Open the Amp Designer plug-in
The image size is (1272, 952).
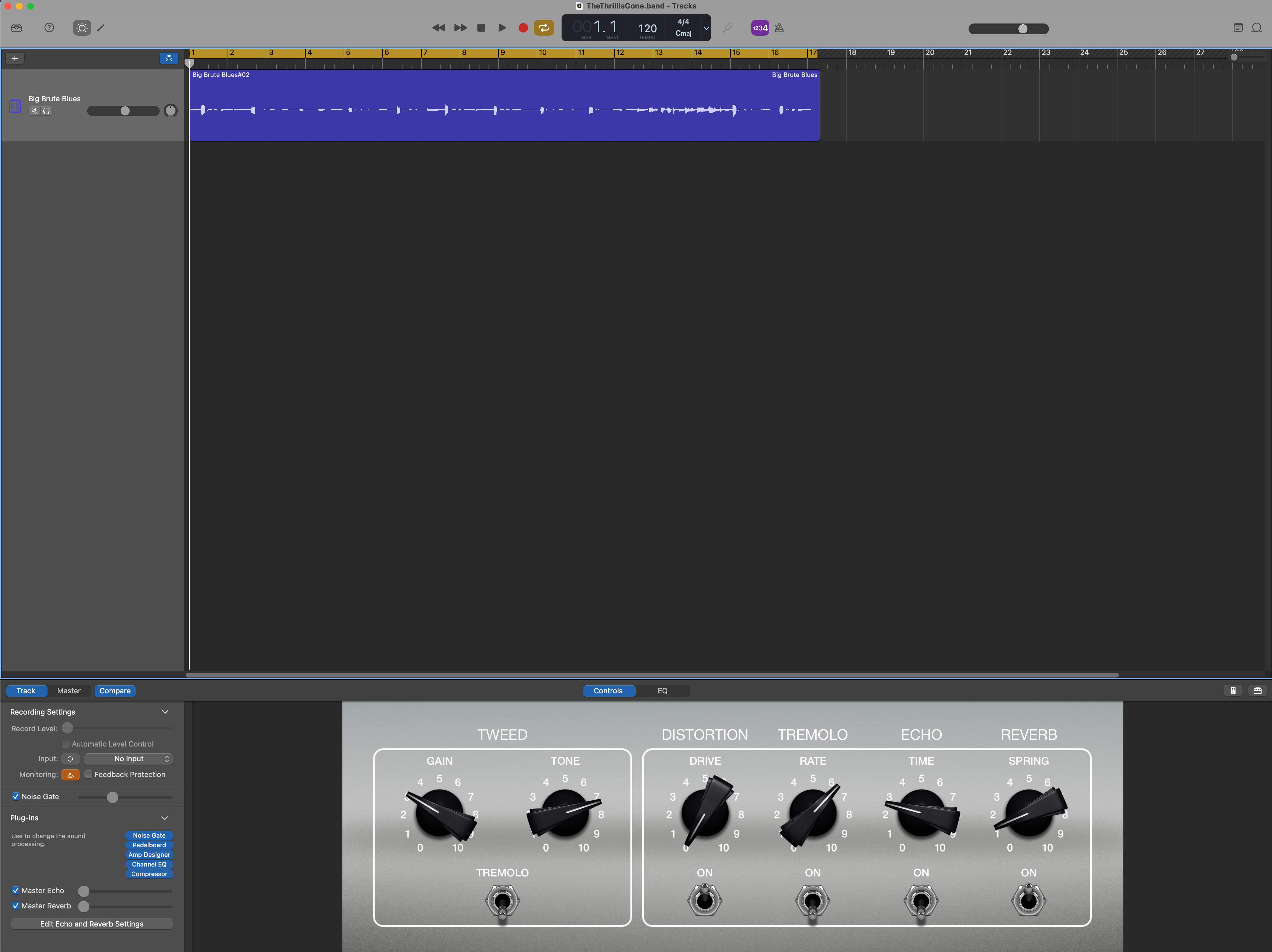tap(149, 854)
